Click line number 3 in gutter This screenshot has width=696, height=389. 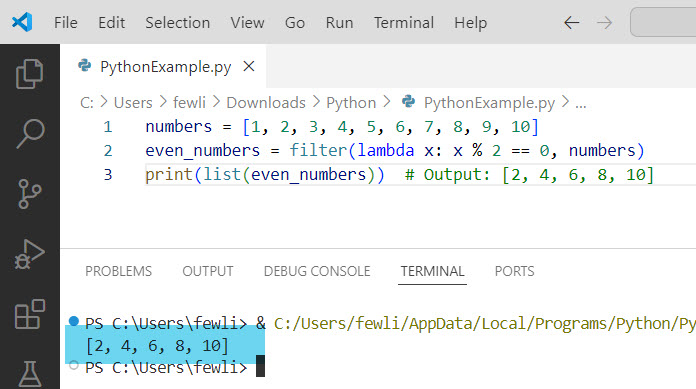click(x=108, y=175)
